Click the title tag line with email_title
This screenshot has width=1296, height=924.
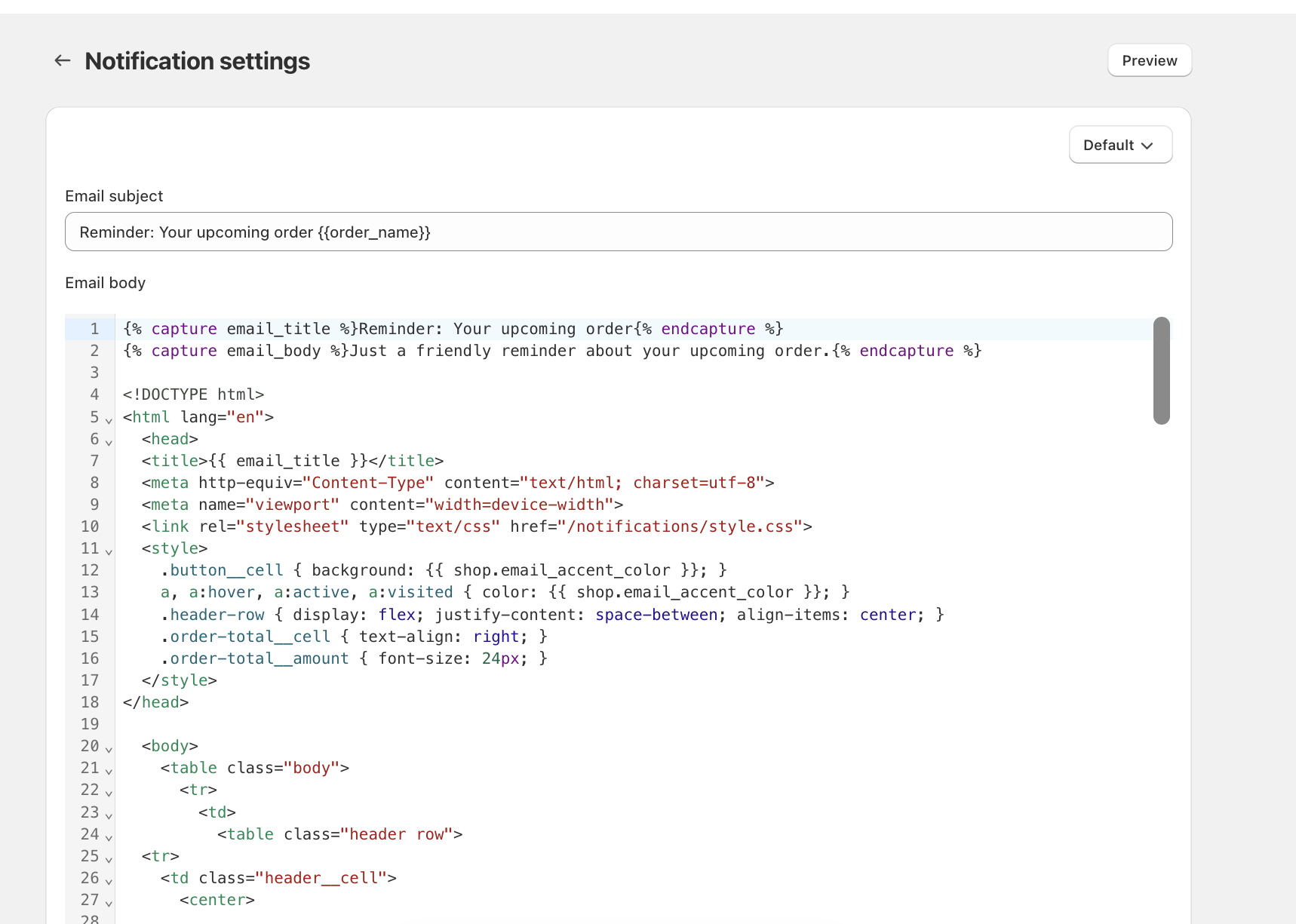[293, 461]
